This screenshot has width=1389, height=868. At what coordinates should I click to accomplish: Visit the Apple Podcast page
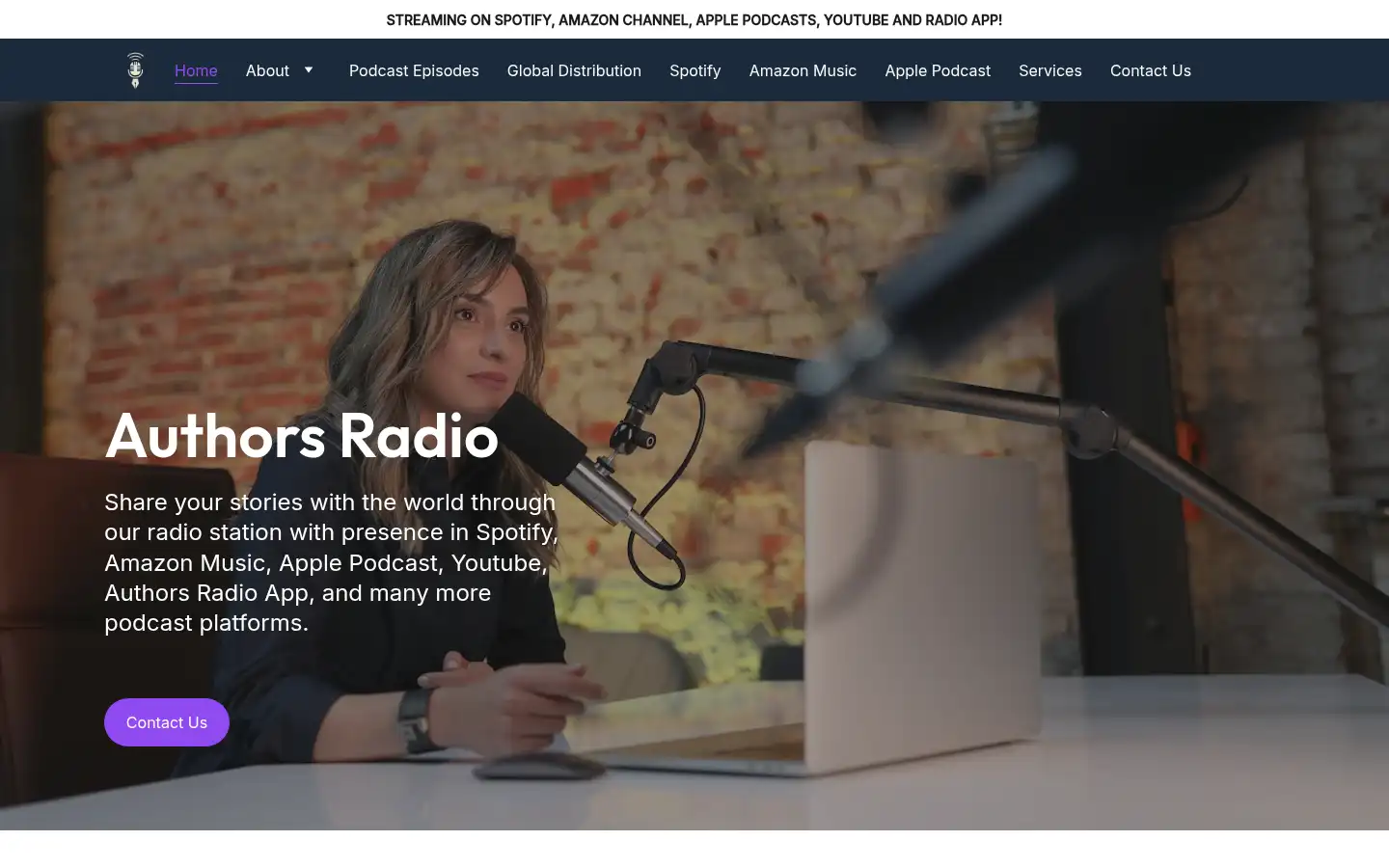coord(938,70)
